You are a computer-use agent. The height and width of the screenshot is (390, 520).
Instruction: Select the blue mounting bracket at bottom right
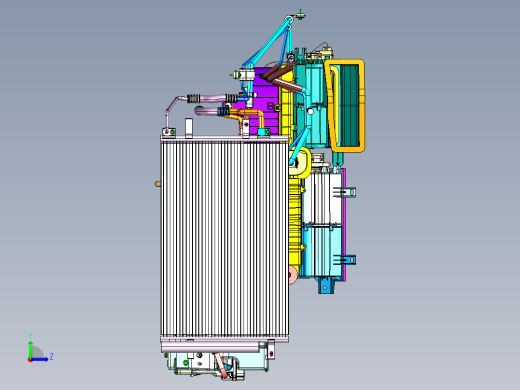point(326,286)
